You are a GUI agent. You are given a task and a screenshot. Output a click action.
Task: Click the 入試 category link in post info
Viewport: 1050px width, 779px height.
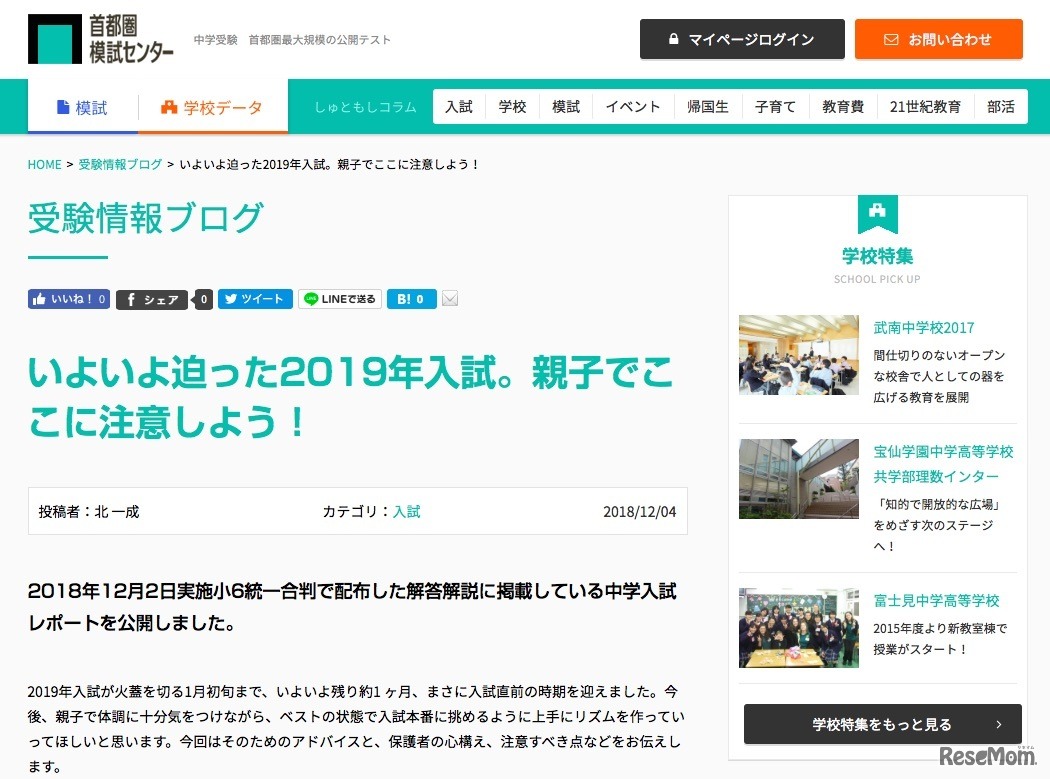[x=406, y=511]
